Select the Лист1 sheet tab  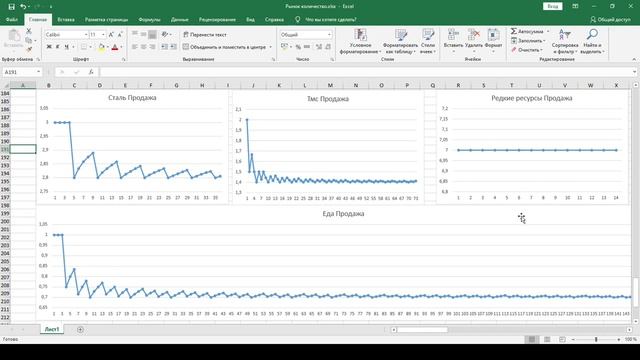tap(52, 329)
